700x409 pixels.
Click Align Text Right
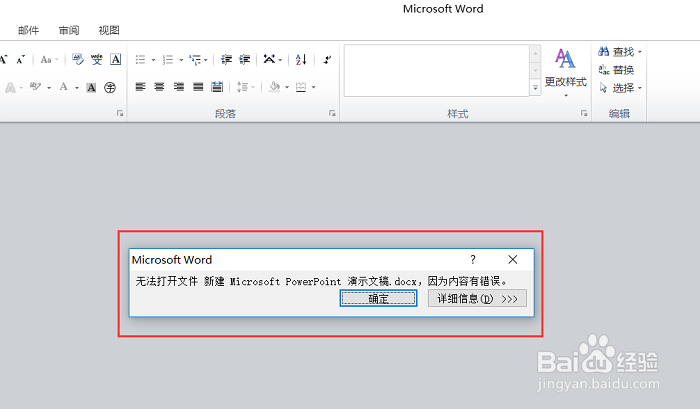coord(179,87)
